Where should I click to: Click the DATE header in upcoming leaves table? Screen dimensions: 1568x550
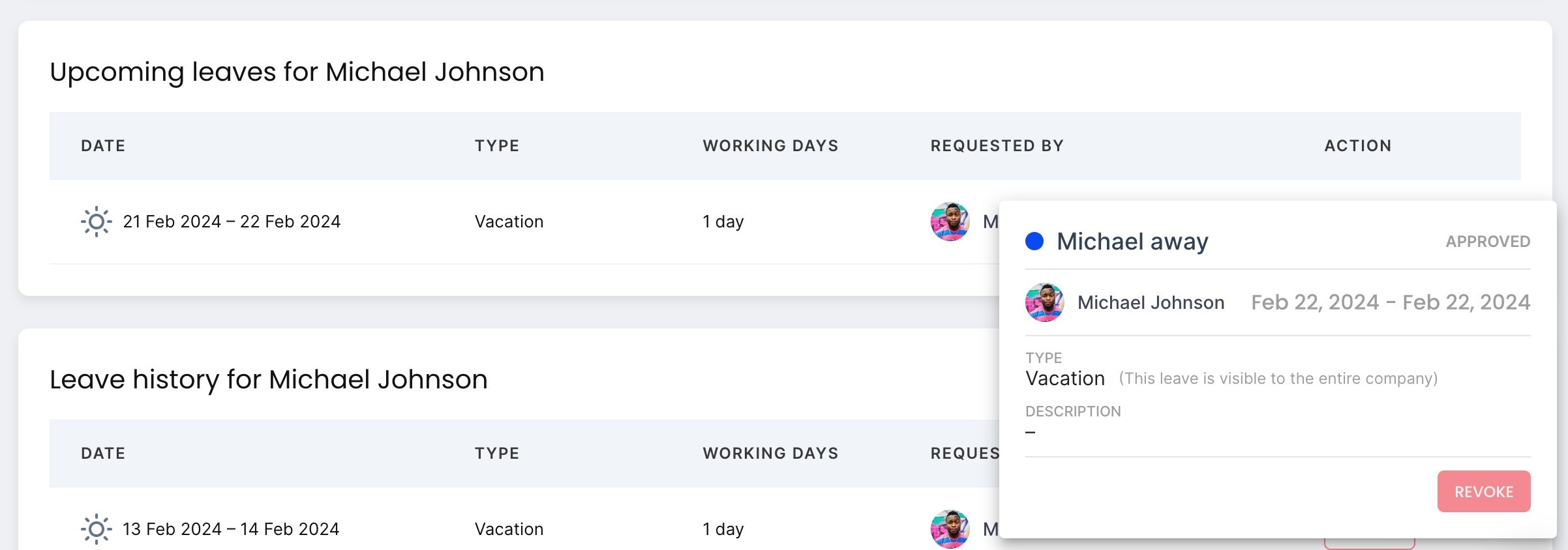click(103, 146)
